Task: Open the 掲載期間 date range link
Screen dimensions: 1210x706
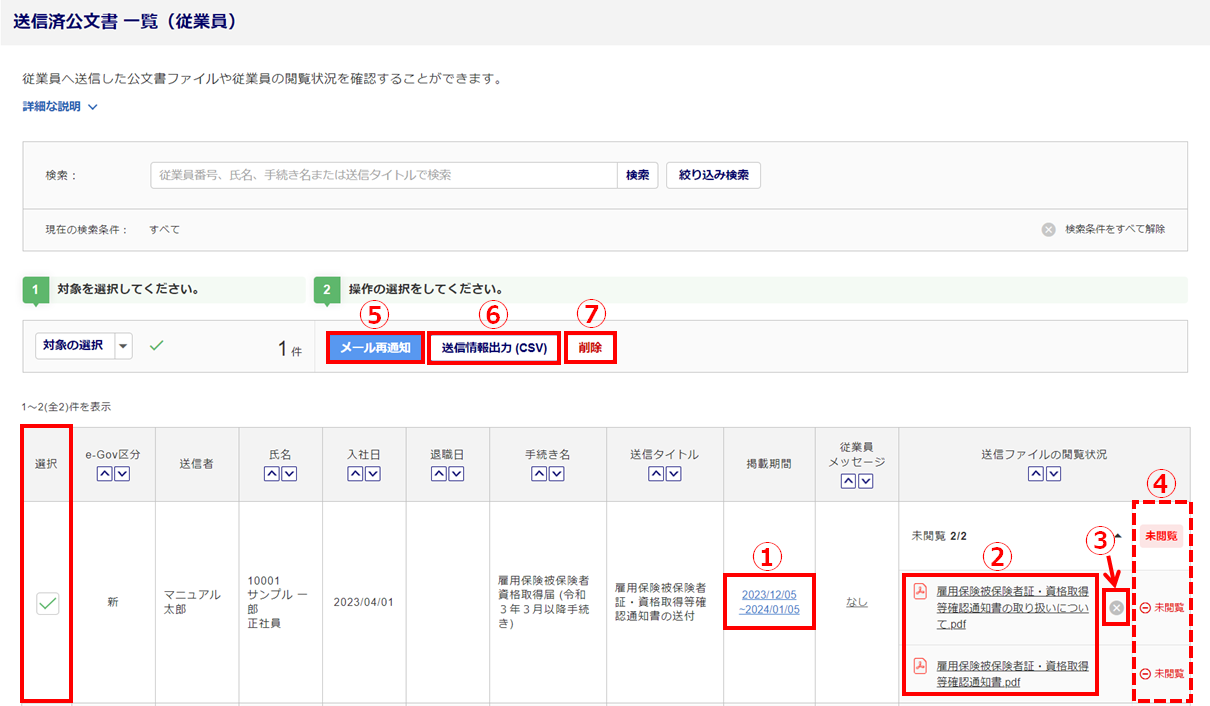Action: point(769,602)
